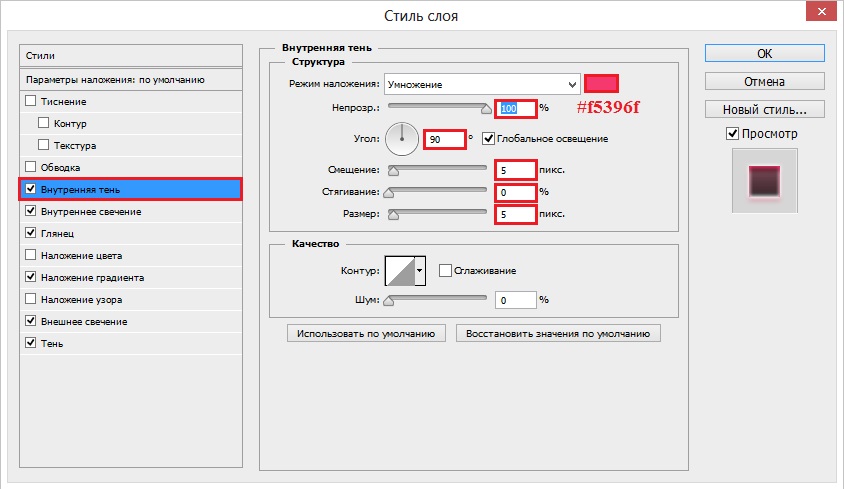844x489 pixels.
Task: Click the Угол angle dial
Action: [402, 139]
